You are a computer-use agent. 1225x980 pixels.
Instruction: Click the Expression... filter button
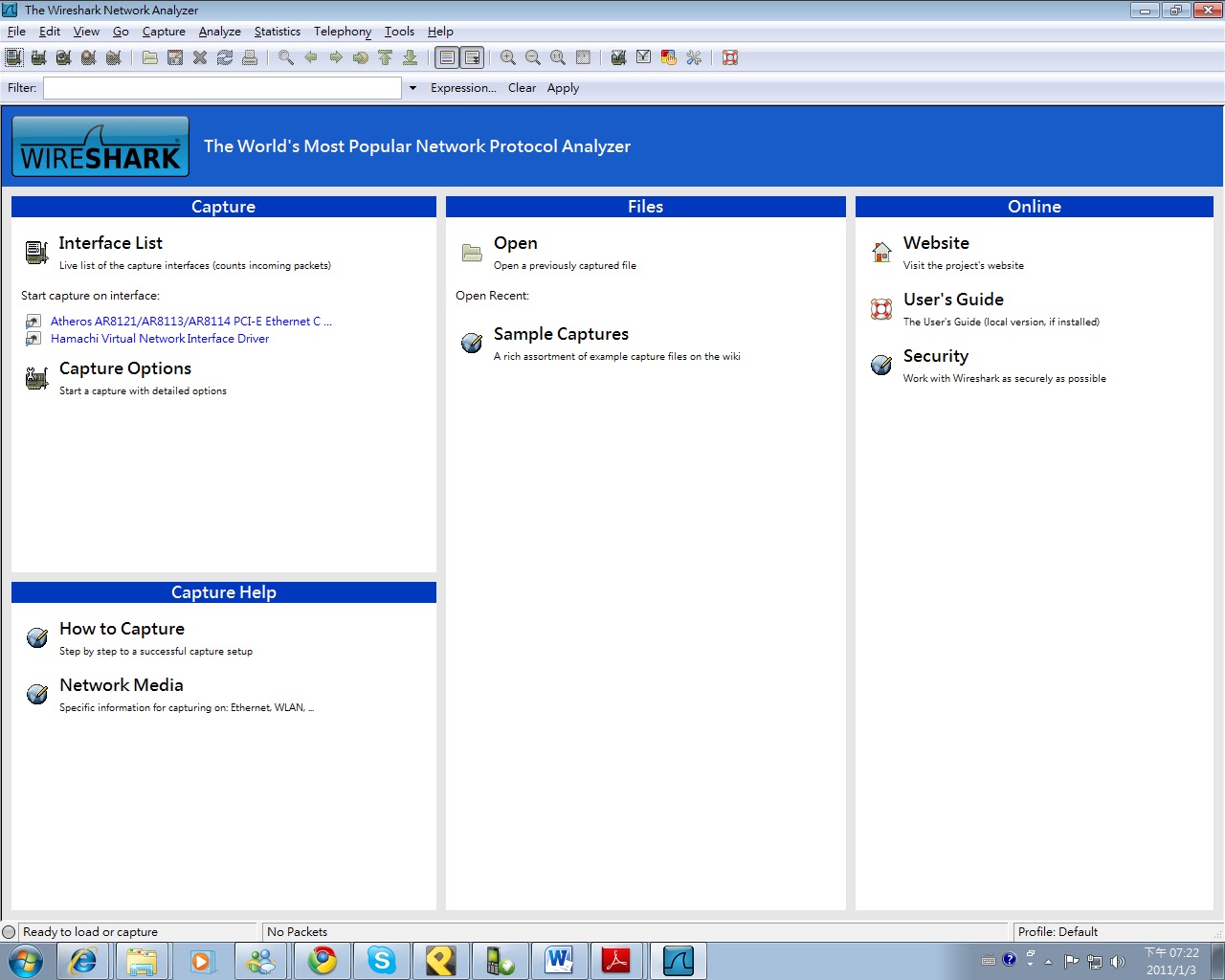463,88
